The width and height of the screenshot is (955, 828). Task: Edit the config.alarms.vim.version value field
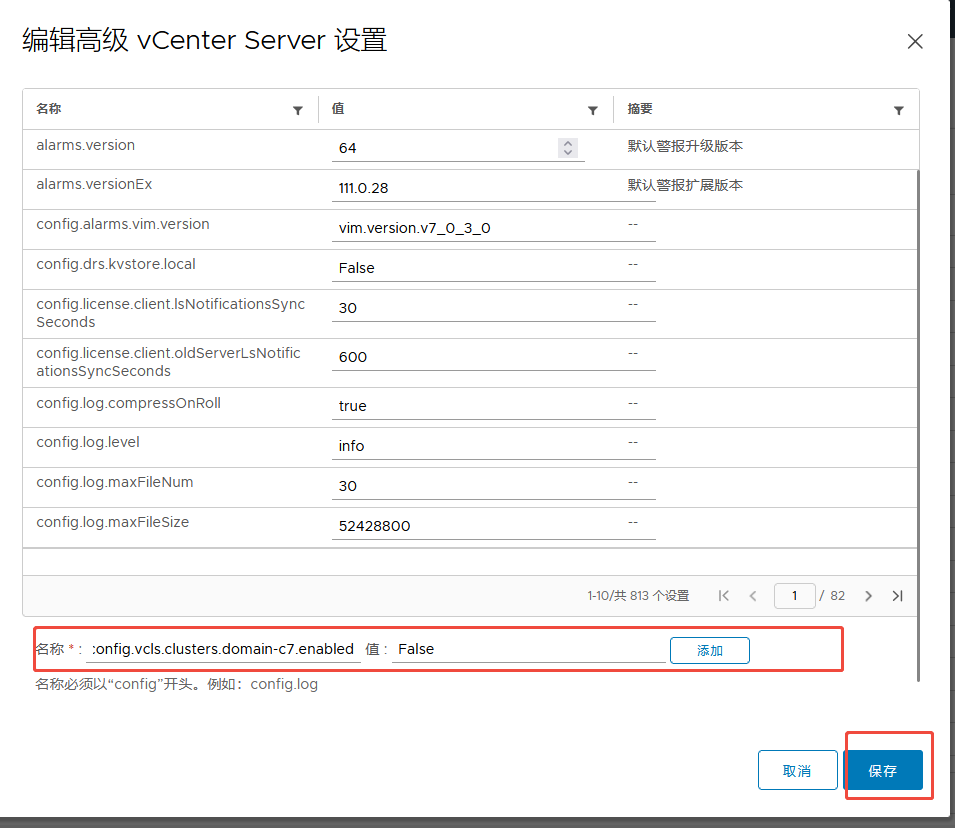pos(493,228)
